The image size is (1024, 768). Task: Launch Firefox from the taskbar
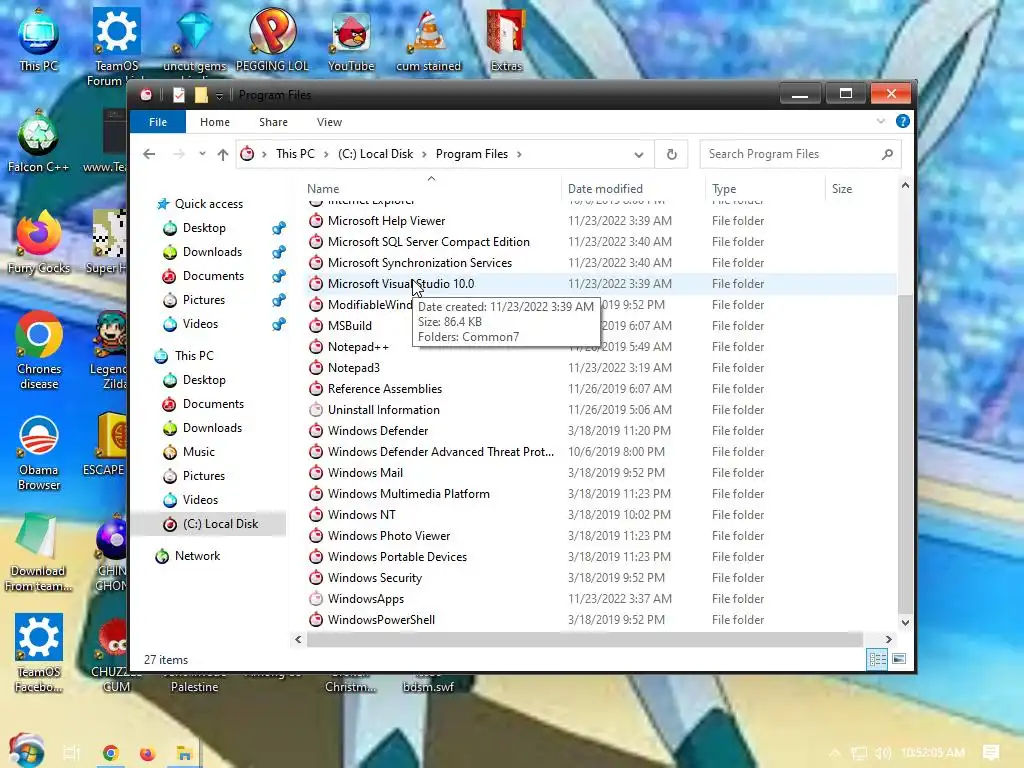coord(148,753)
